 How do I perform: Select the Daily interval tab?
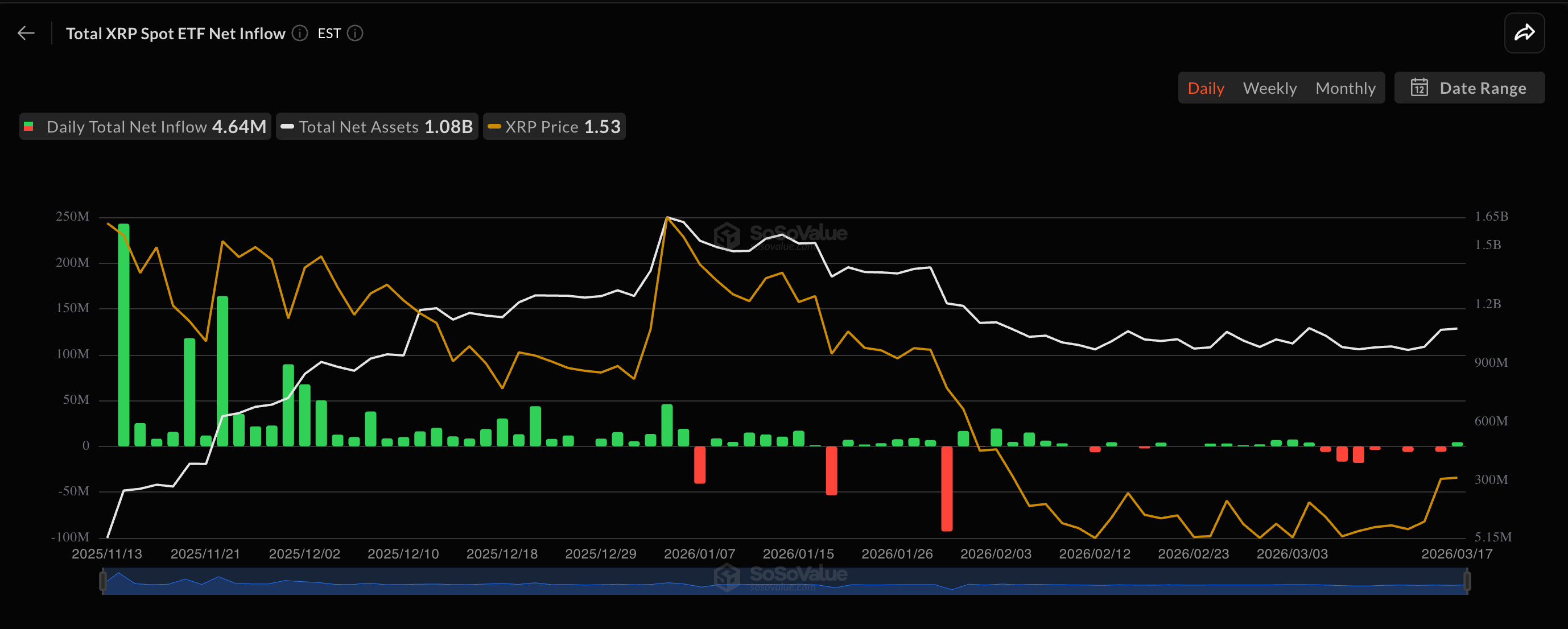[1205, 88]
